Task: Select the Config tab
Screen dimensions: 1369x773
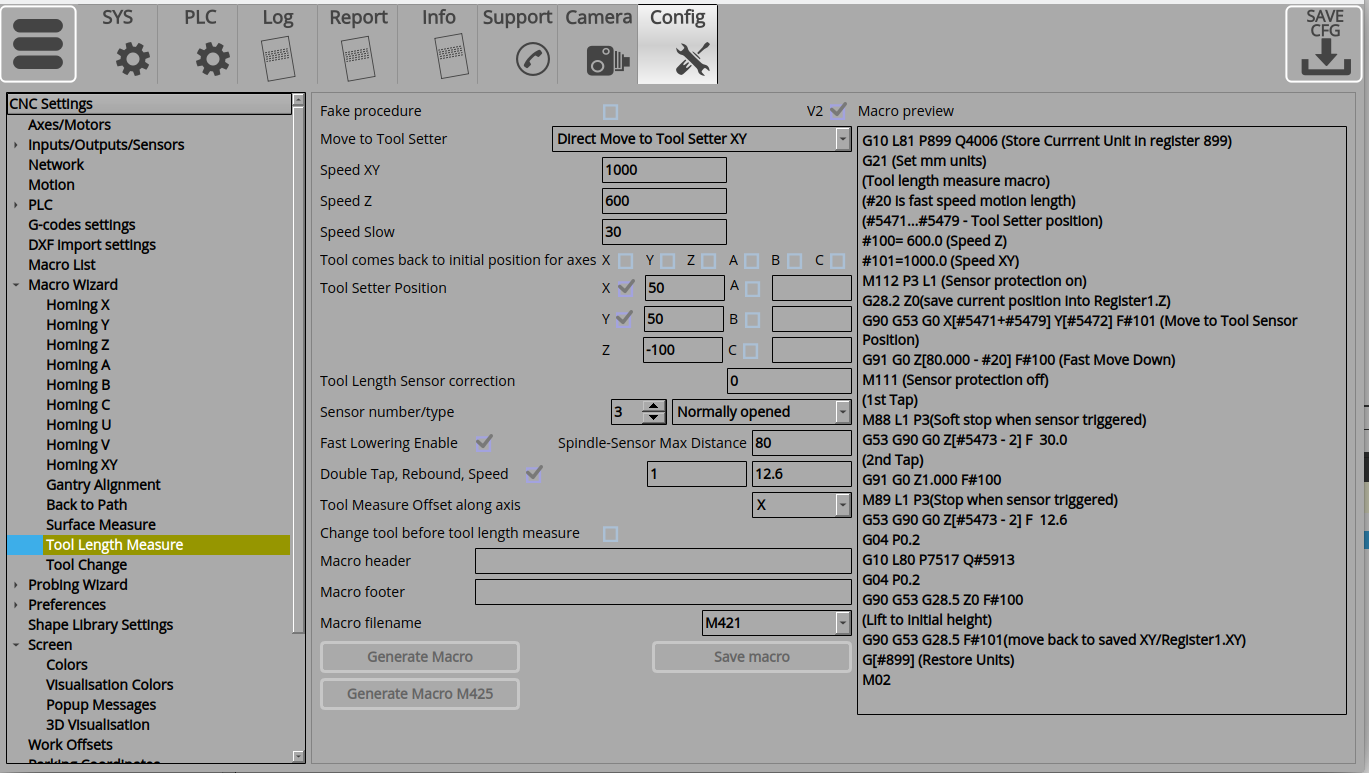Action: pyautogui.click(x=677, y=18)
